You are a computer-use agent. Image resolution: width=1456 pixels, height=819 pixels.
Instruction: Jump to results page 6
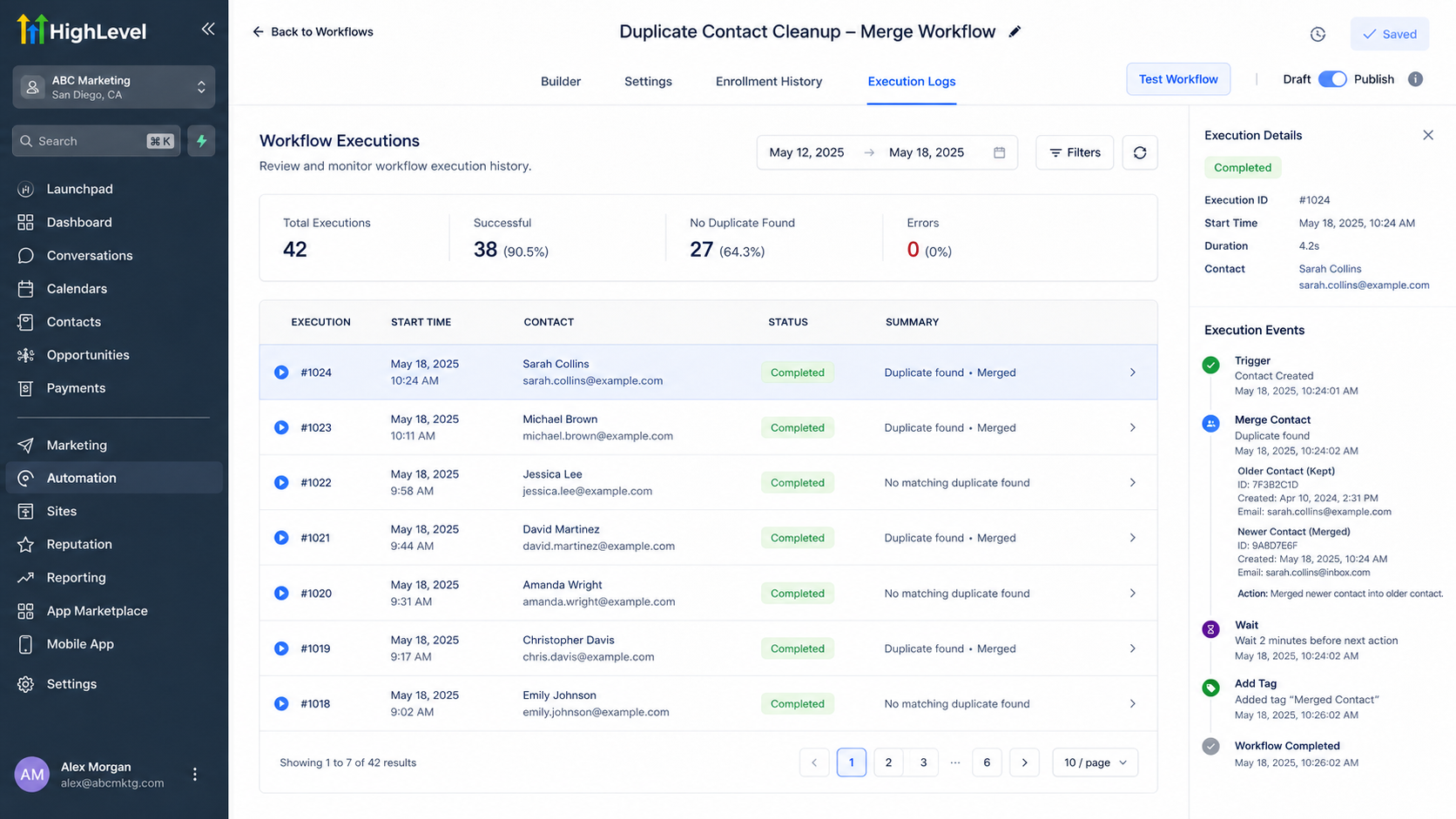(987, 762)
